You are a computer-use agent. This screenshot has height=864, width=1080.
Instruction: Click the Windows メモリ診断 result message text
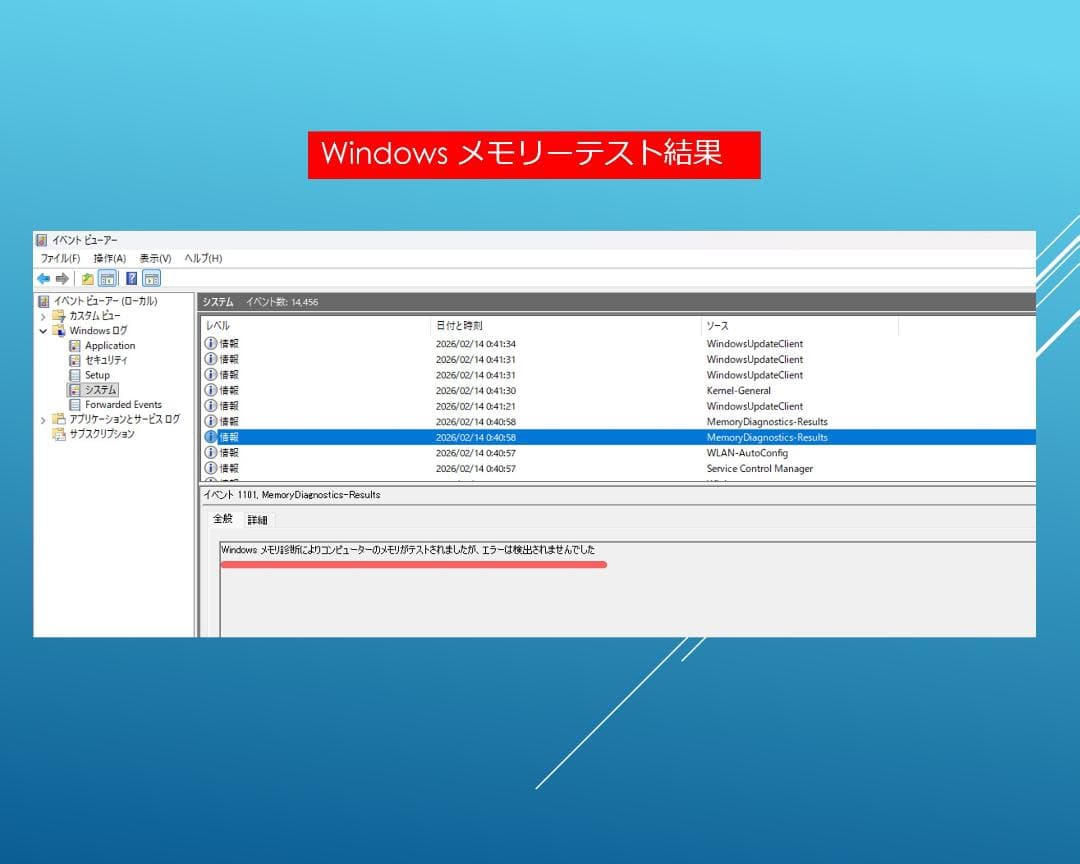(x=408, y=550)
